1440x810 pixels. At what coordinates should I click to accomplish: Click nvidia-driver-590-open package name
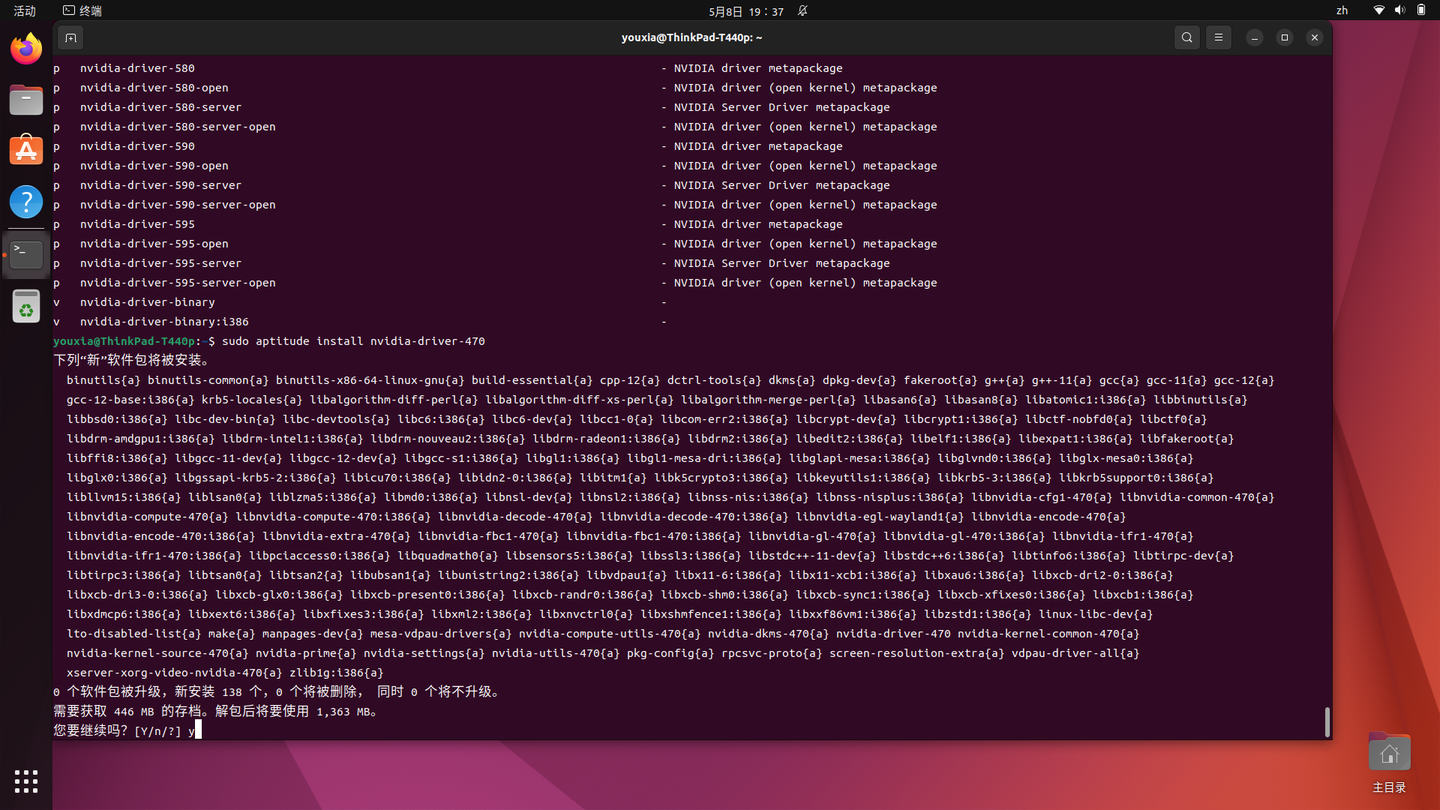[154, 166]
